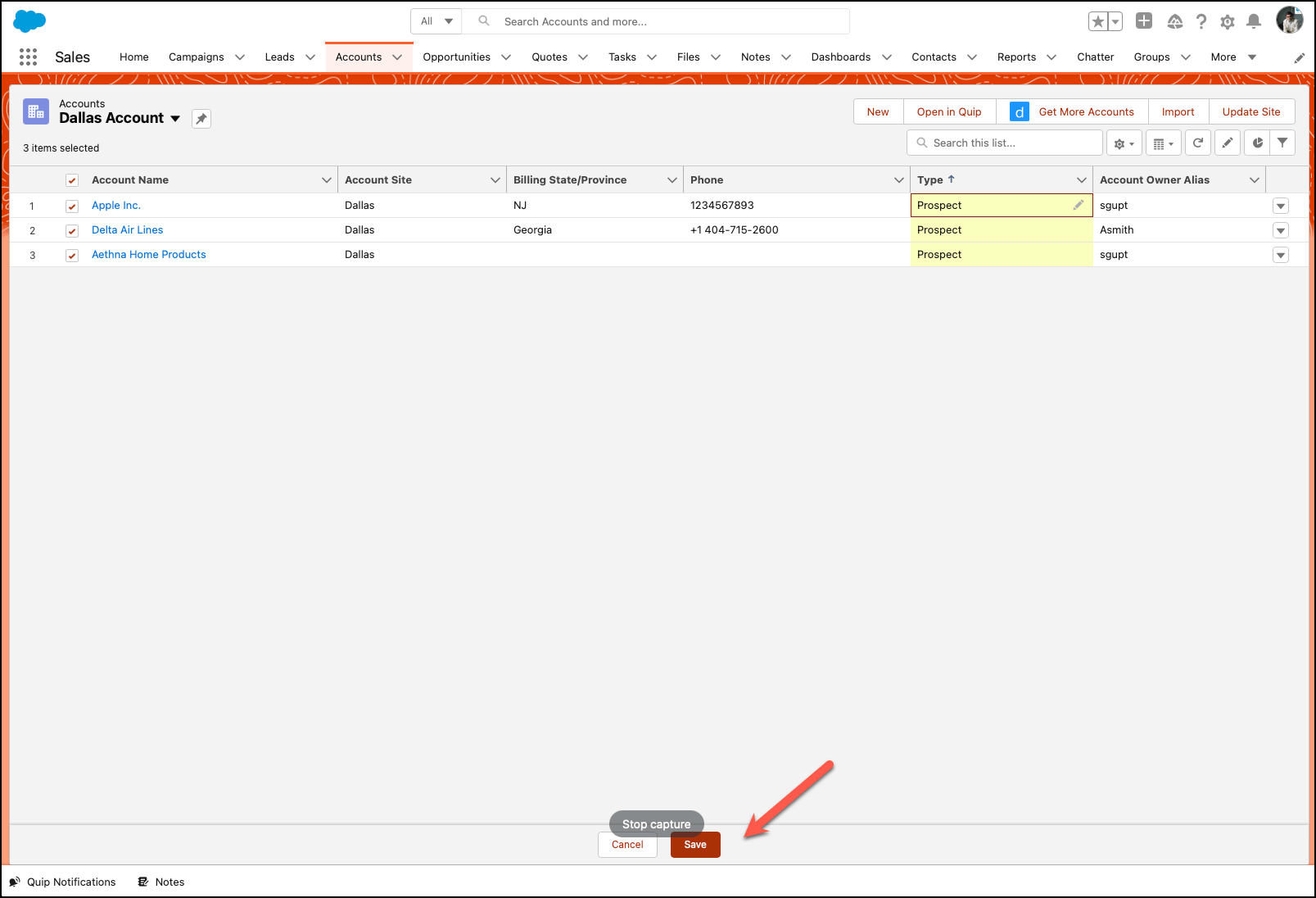Click the pencil to personalize nav bar
This screenshot has height=898, width=1316.
[x=1300, y=57]
